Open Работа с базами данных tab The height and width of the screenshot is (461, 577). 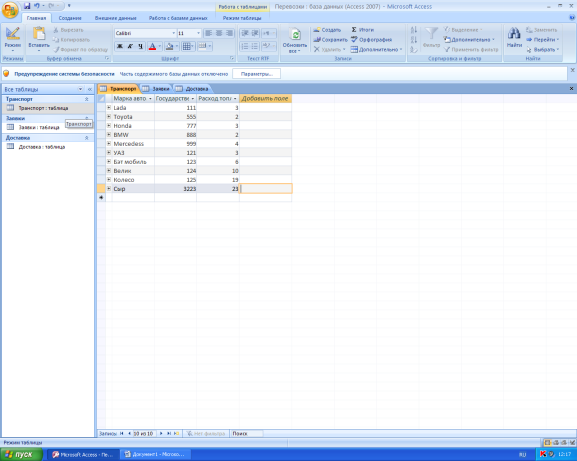tap(178, 18)
